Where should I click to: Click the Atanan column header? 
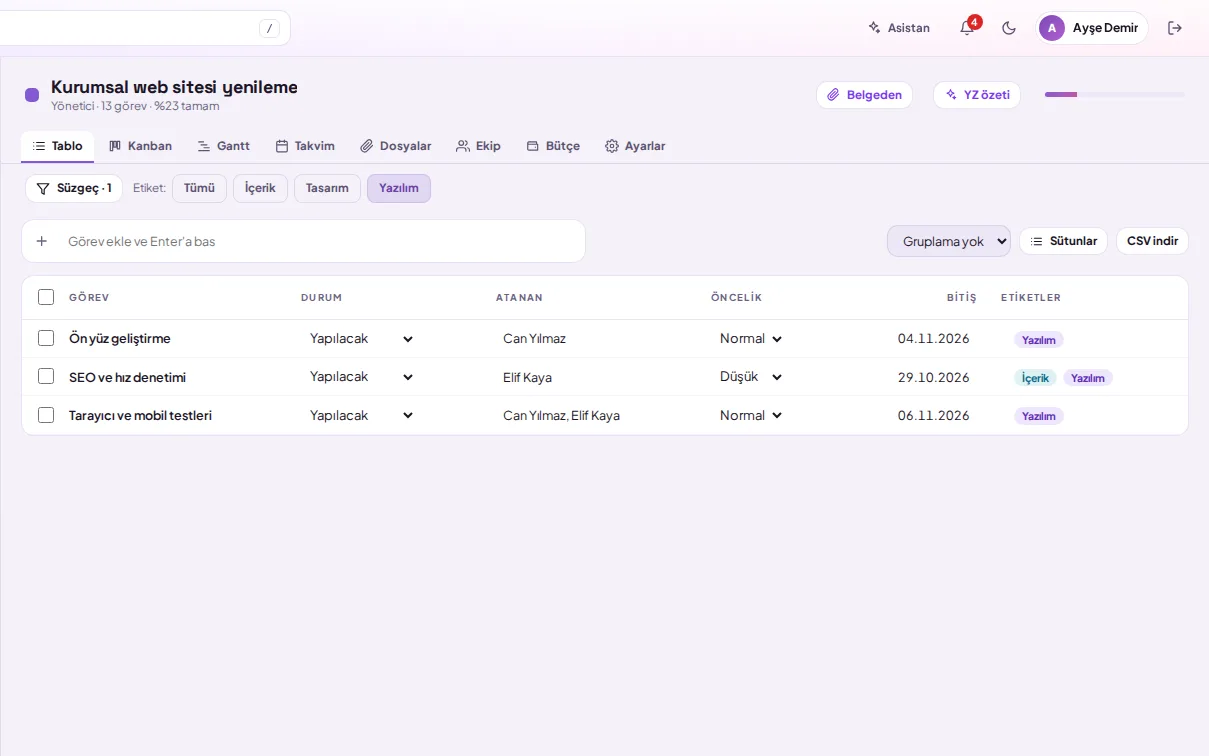coord(519,298)
